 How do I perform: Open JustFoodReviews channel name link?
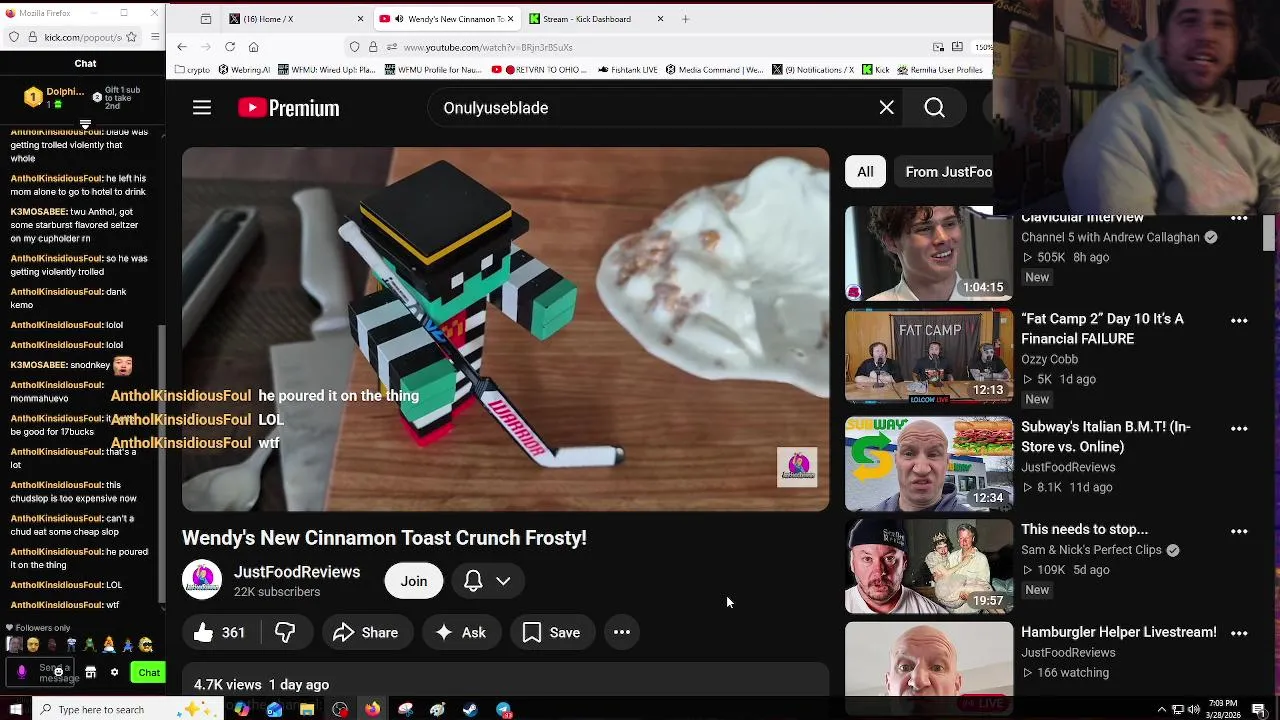coord(297,572)
